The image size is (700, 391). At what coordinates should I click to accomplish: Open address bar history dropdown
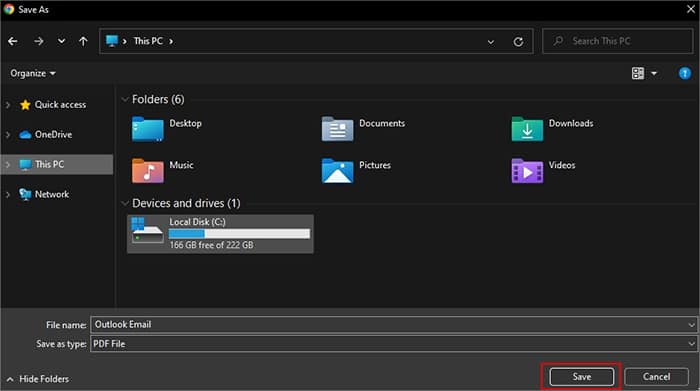(491, 42)
